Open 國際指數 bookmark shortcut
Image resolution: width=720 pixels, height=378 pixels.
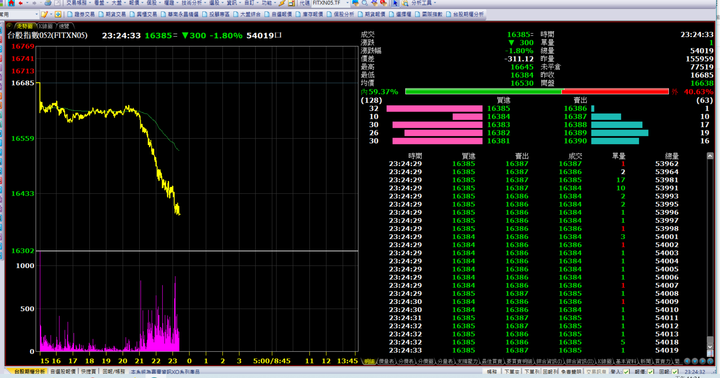click(x=428, y=14)
